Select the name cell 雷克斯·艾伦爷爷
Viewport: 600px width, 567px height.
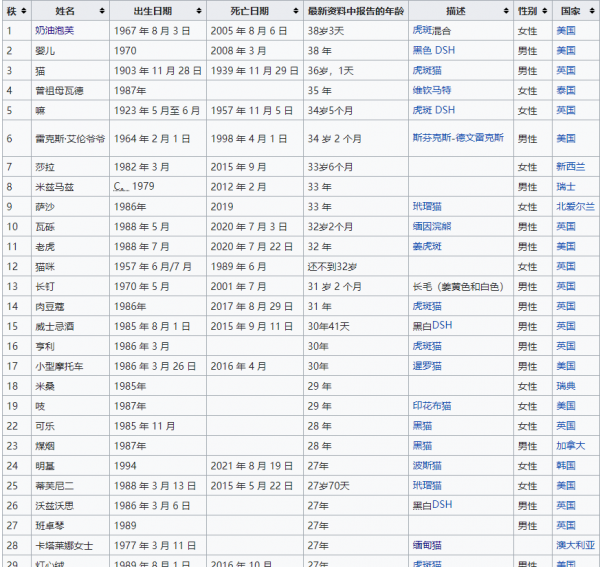point(70,138)
